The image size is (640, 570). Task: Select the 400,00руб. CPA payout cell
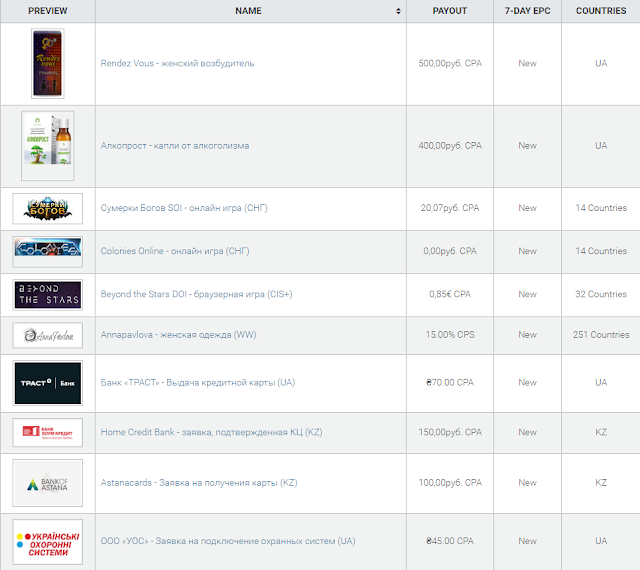tap(450, 146)
